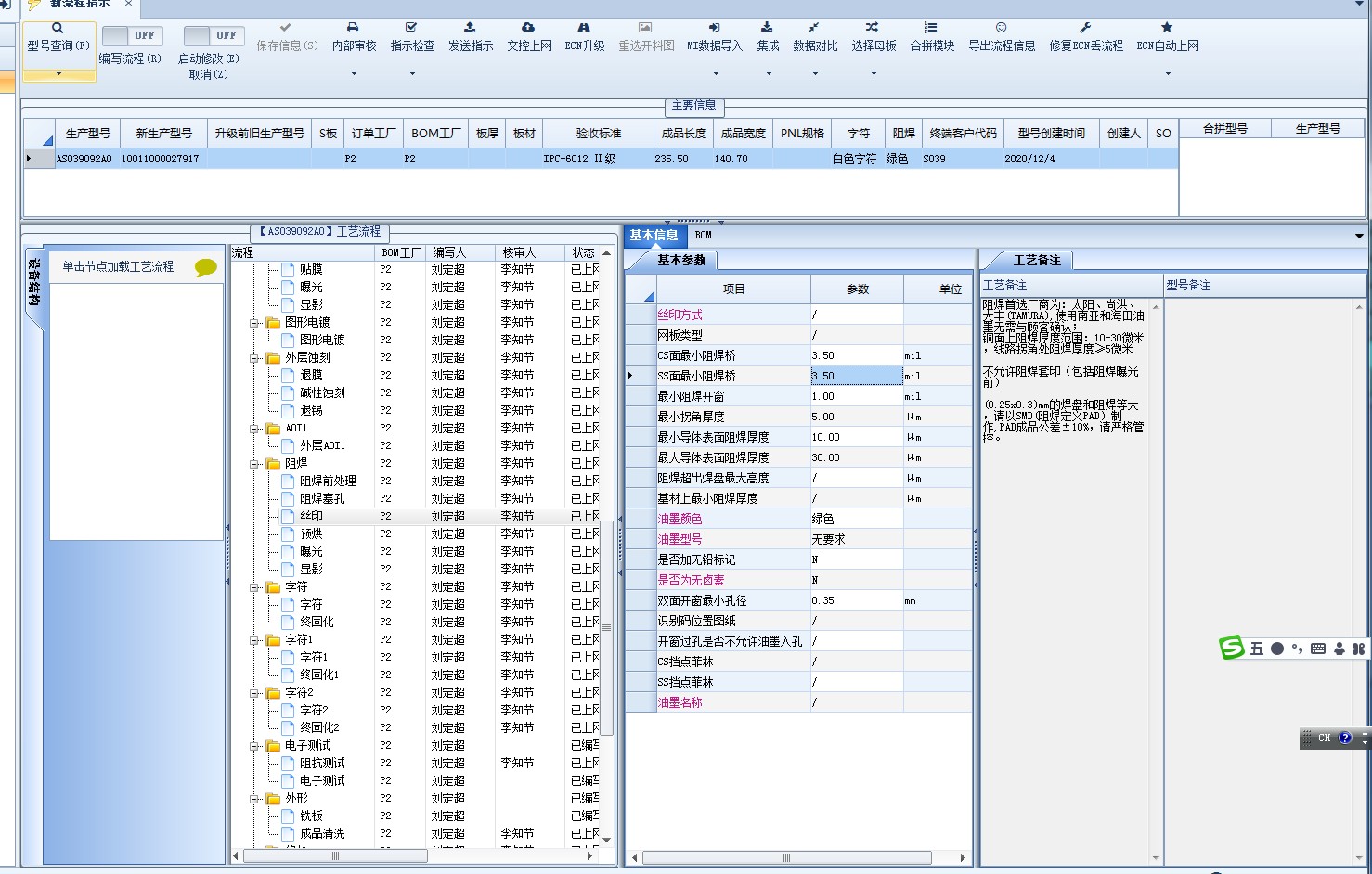
Task: Click the 验收标准 column header
Action: (x=599, y=134)
